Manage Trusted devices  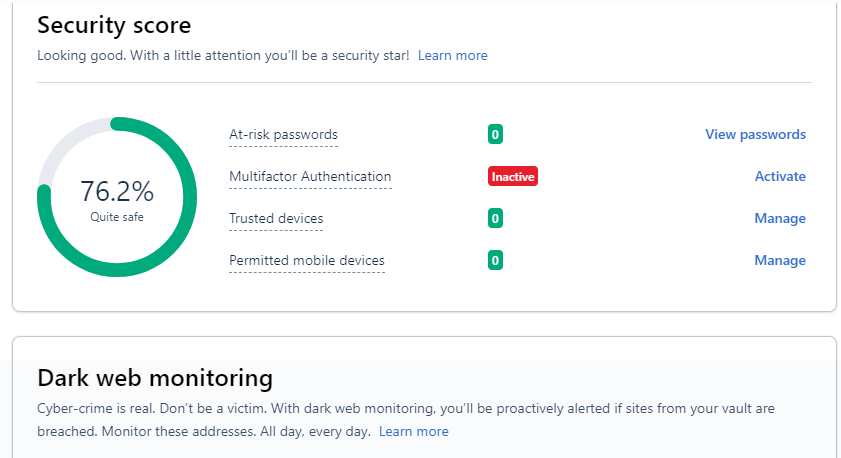tap(780, 218)
